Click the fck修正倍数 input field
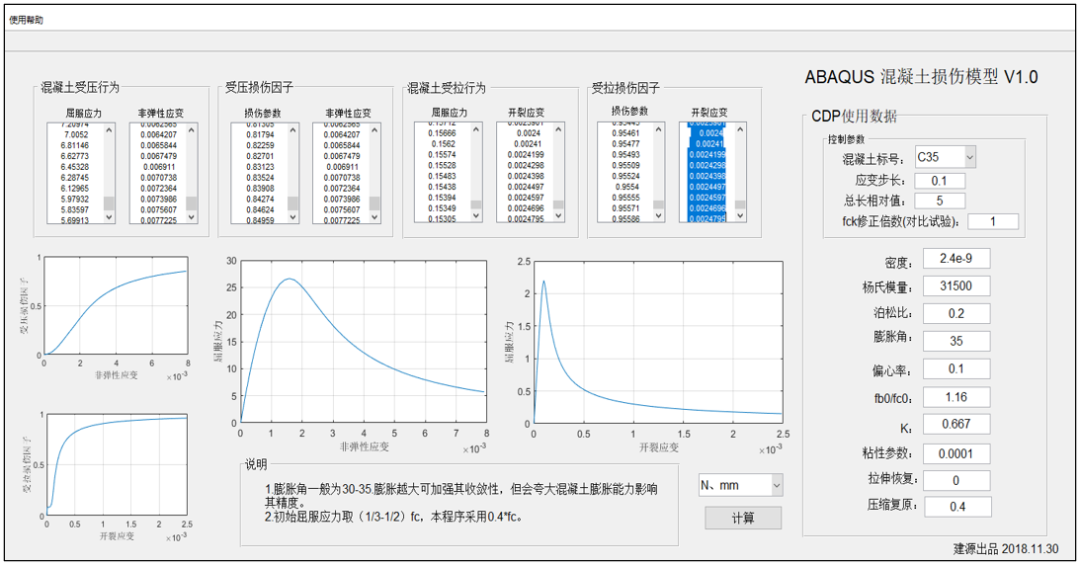The width and height of the screenshot is (1080, 566). pos(991,221)
